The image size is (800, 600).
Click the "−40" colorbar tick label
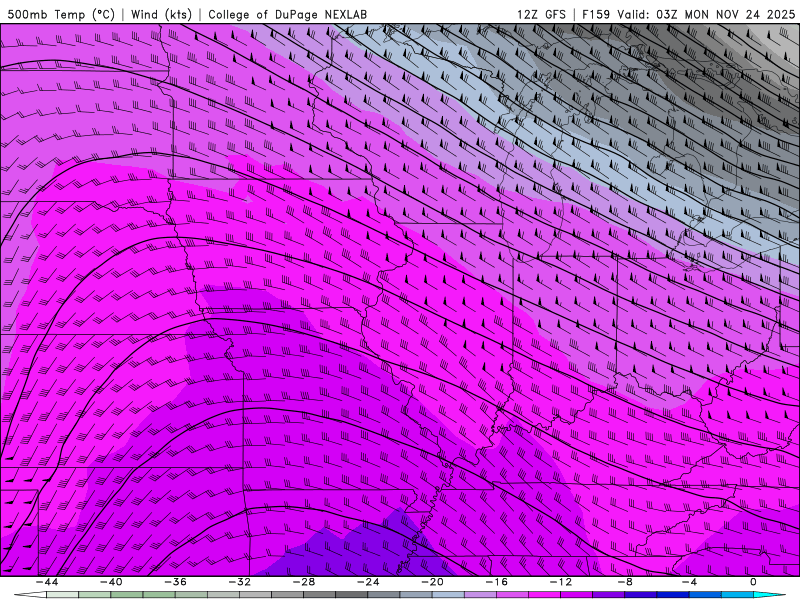(x=111, y=582)
